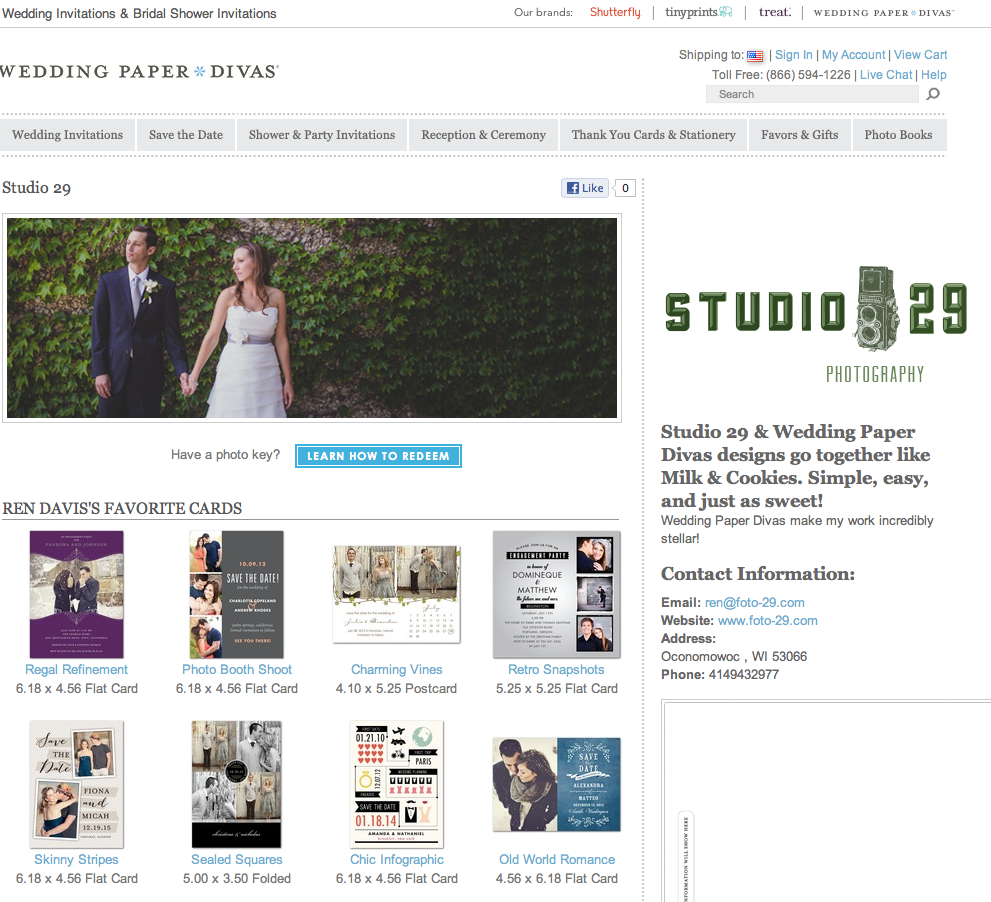Click the bride and groom banner photo

(312, 318)
